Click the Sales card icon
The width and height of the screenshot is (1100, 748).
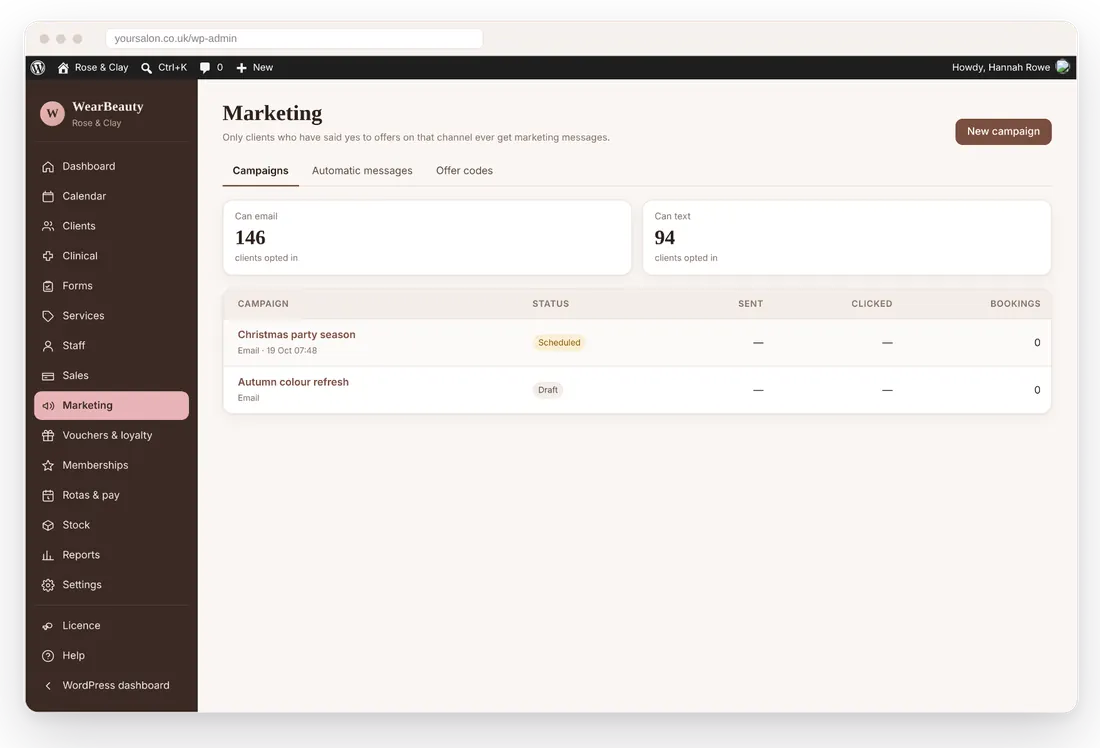(x=48, y=376)
